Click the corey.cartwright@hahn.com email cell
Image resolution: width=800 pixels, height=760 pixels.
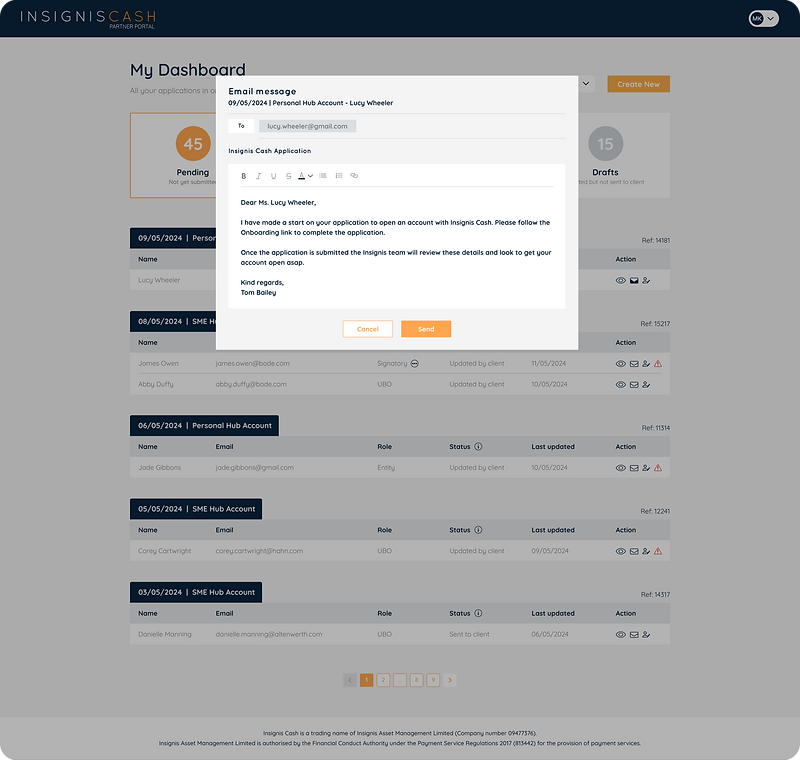pyautogui.click(x=259, y=551)
